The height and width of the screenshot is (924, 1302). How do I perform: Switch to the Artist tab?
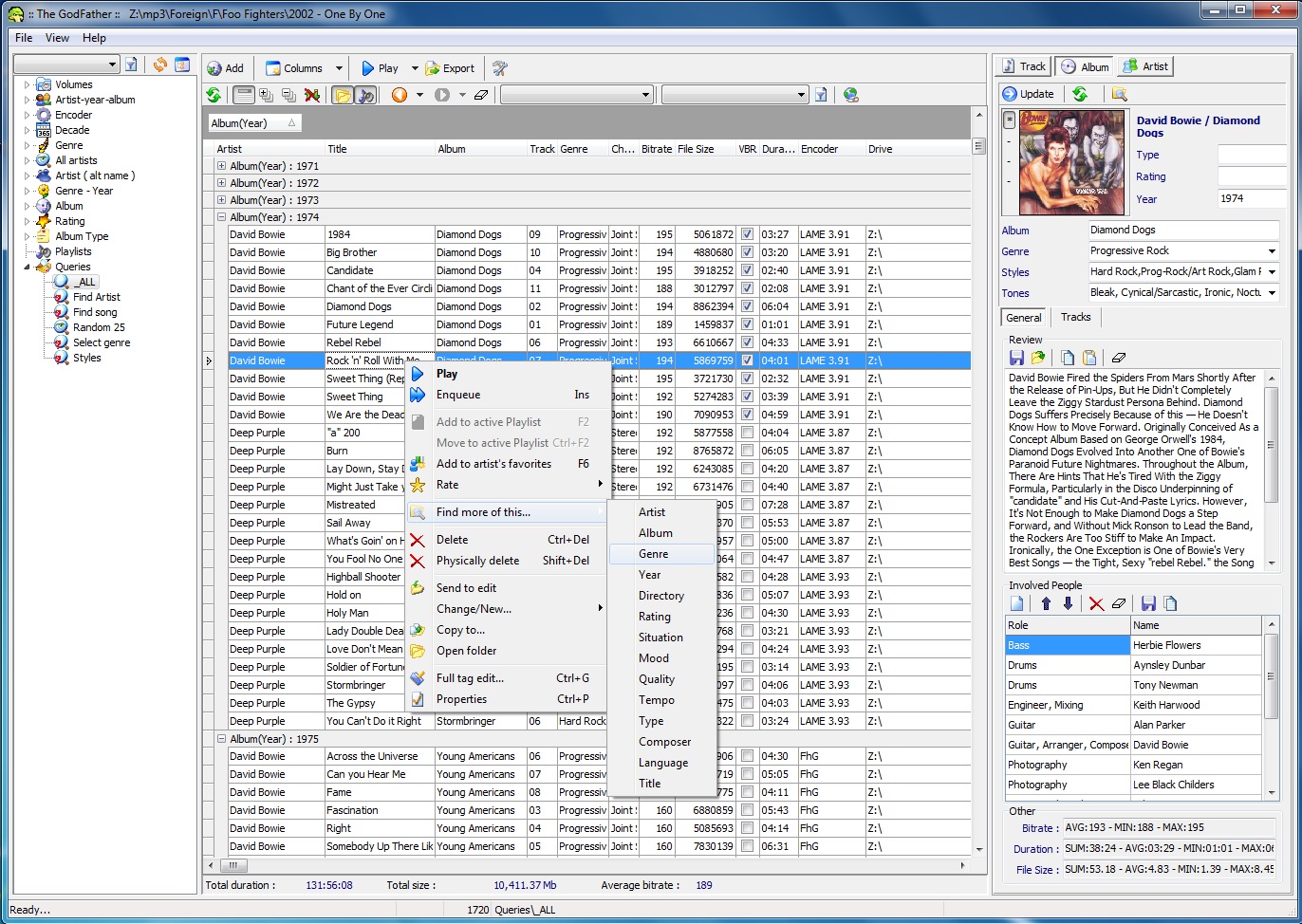coord(1145,66)
